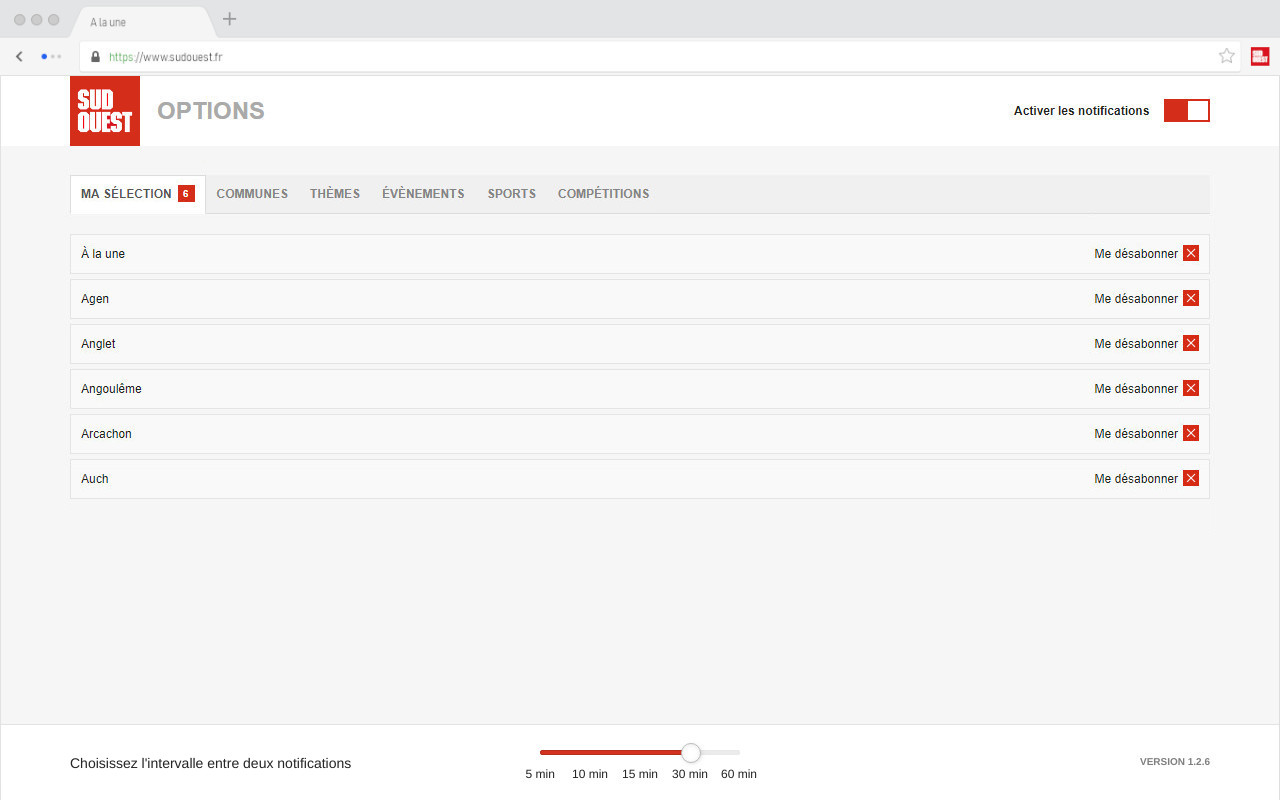Click the padlock icon in address bar
This screenshot has width=1280, height=800.
(96, 57)
